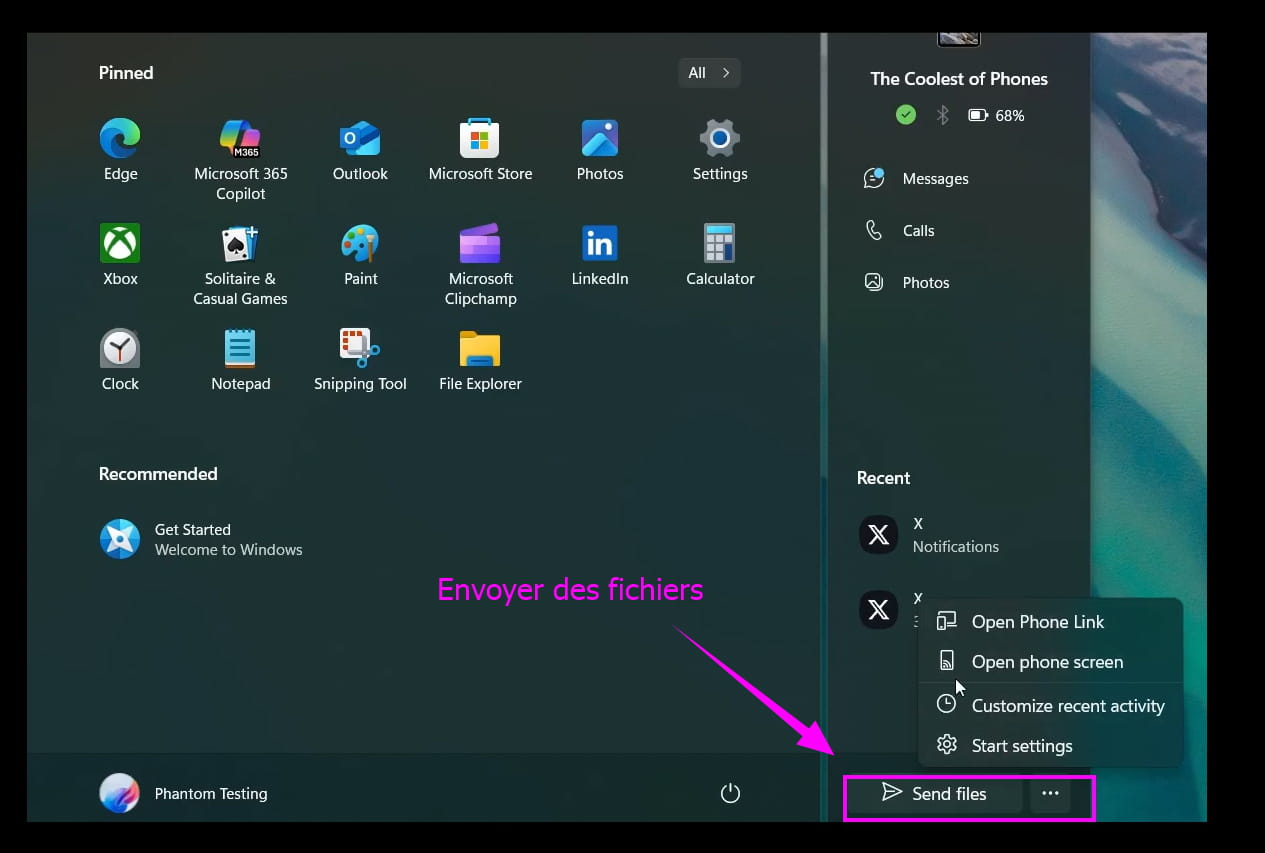Screen dimensions: 1265x853
Task: Click the Recommended section heading
Action: (158, 474)
